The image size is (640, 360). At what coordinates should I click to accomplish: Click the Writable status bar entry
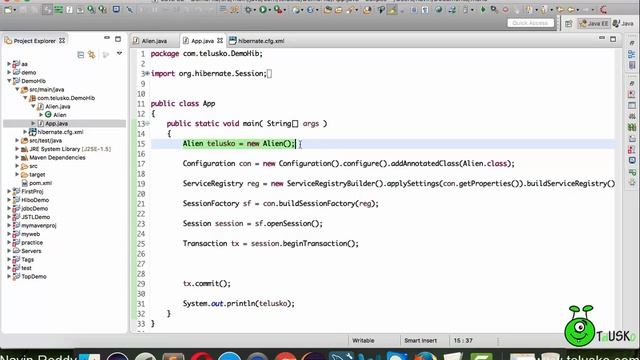pyautogui.click(x=363, y=340)
